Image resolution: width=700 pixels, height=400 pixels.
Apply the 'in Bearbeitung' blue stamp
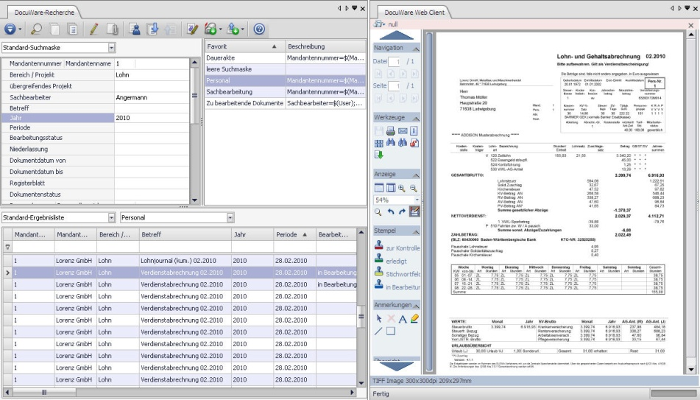click(397, 286)
